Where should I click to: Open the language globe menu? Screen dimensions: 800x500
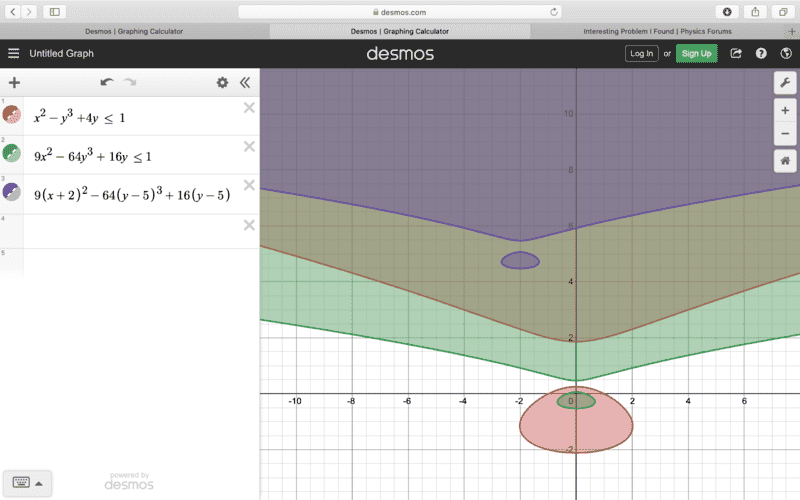(786, 54)
